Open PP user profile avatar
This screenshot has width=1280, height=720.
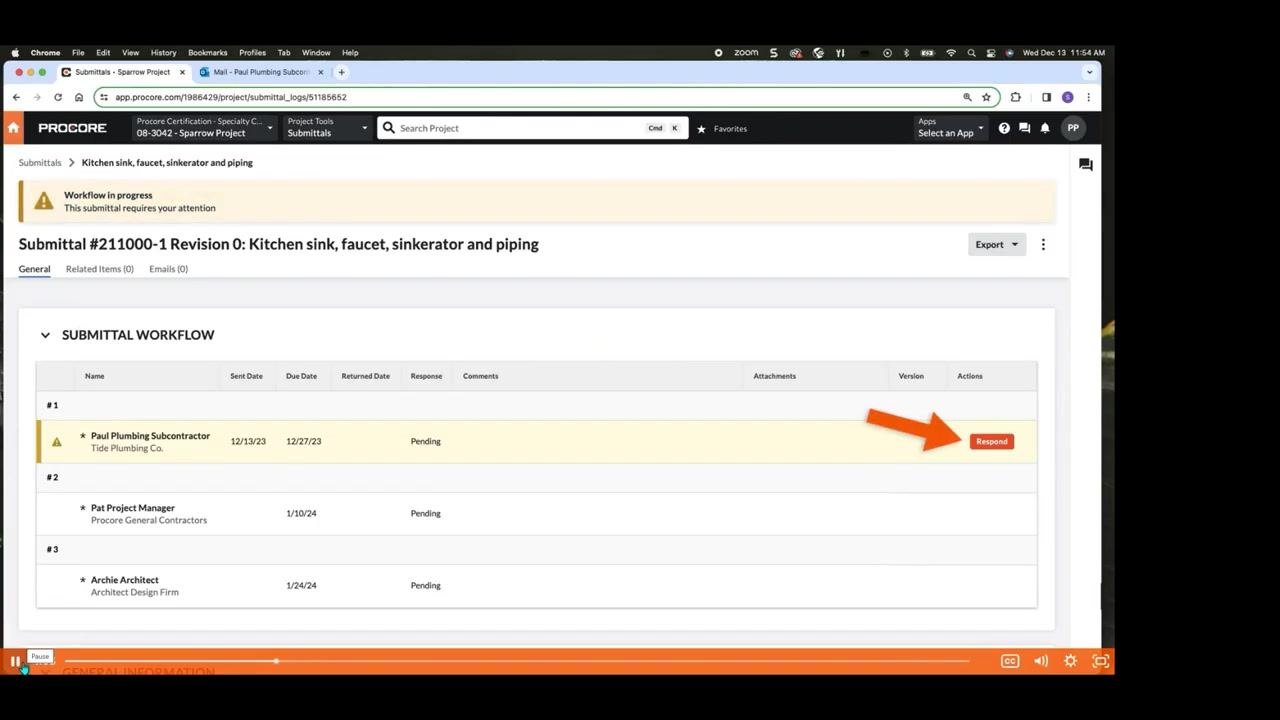click(x=1073, y=128)
